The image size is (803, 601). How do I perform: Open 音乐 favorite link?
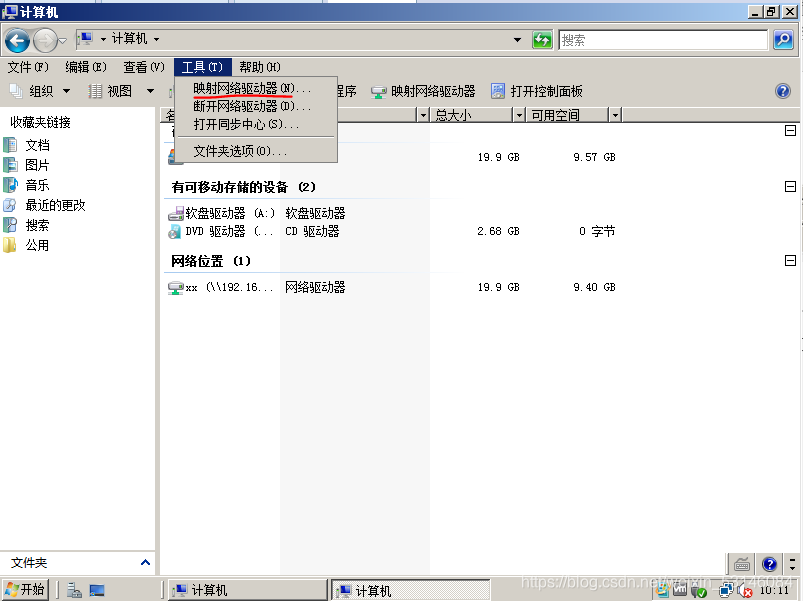[x=27, y=185]
